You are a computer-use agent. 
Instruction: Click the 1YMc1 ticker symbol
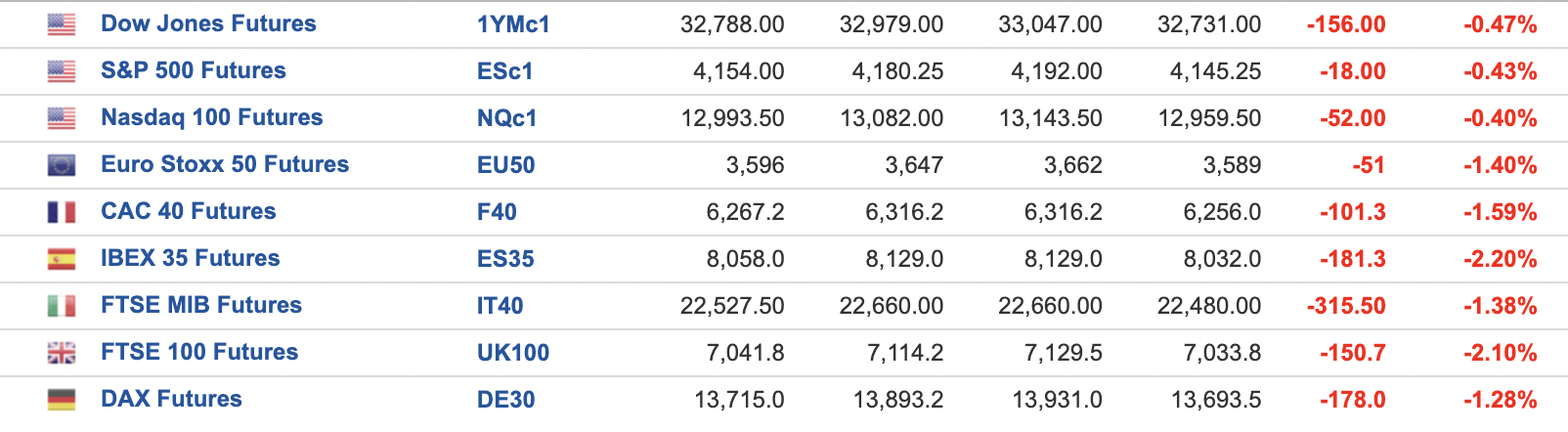(x=513, y=24)
